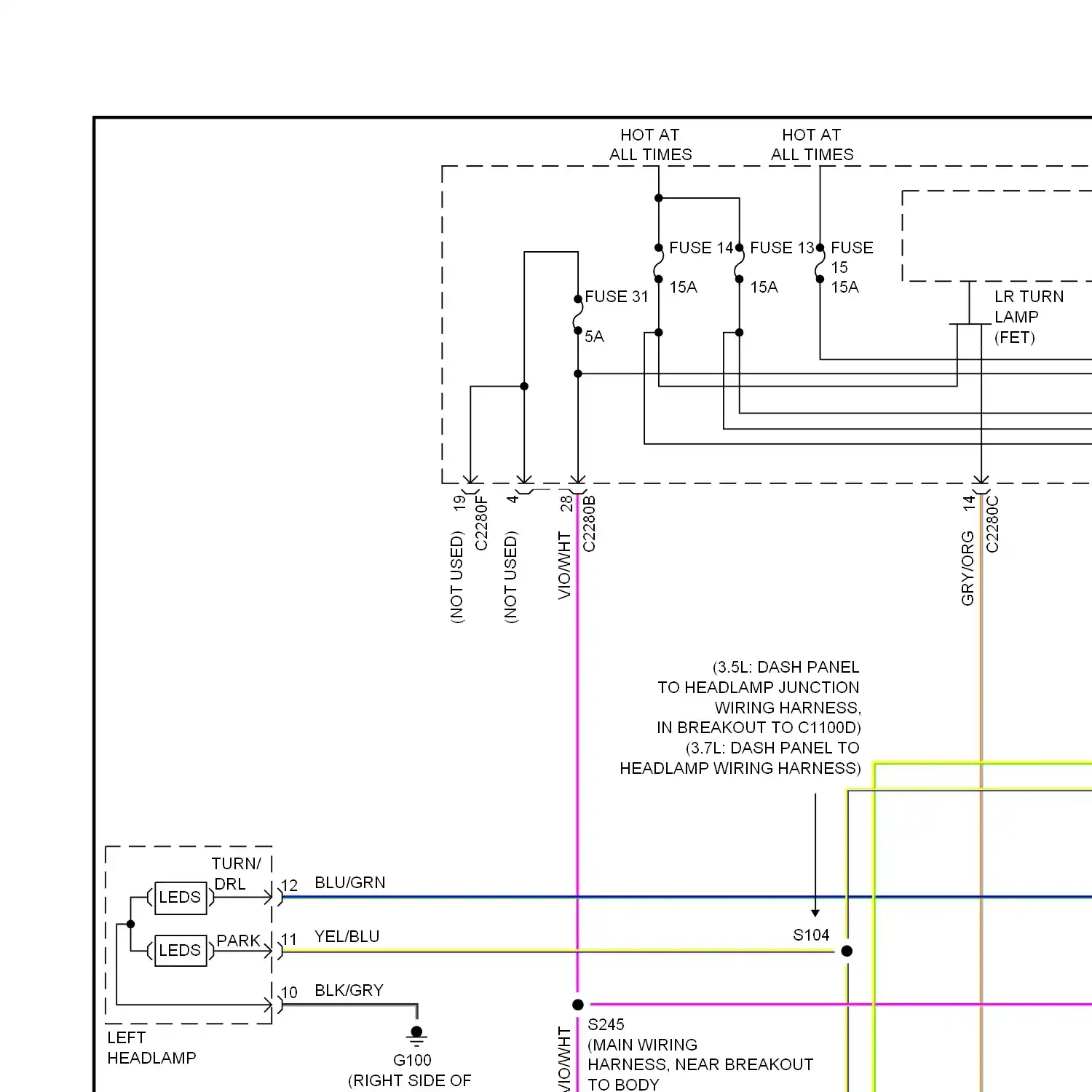Click the TURN/ DRL label
The height and width of the screenshot is (1092, 1092).
tap(236, 874)
